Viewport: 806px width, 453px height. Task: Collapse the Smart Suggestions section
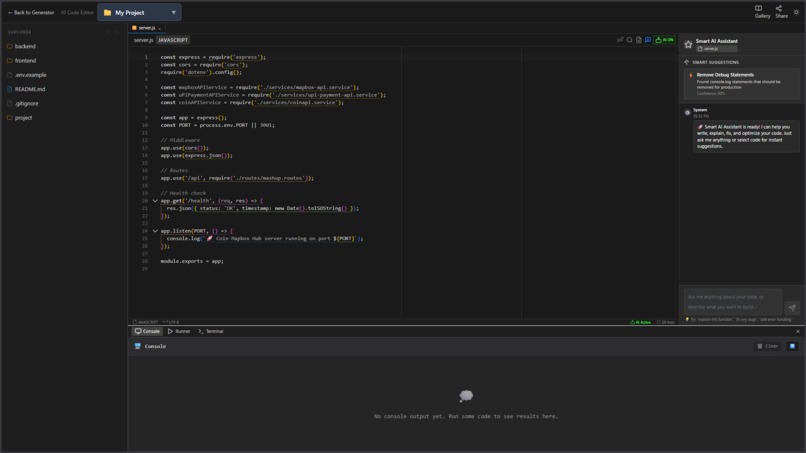(x=687, y=62)
